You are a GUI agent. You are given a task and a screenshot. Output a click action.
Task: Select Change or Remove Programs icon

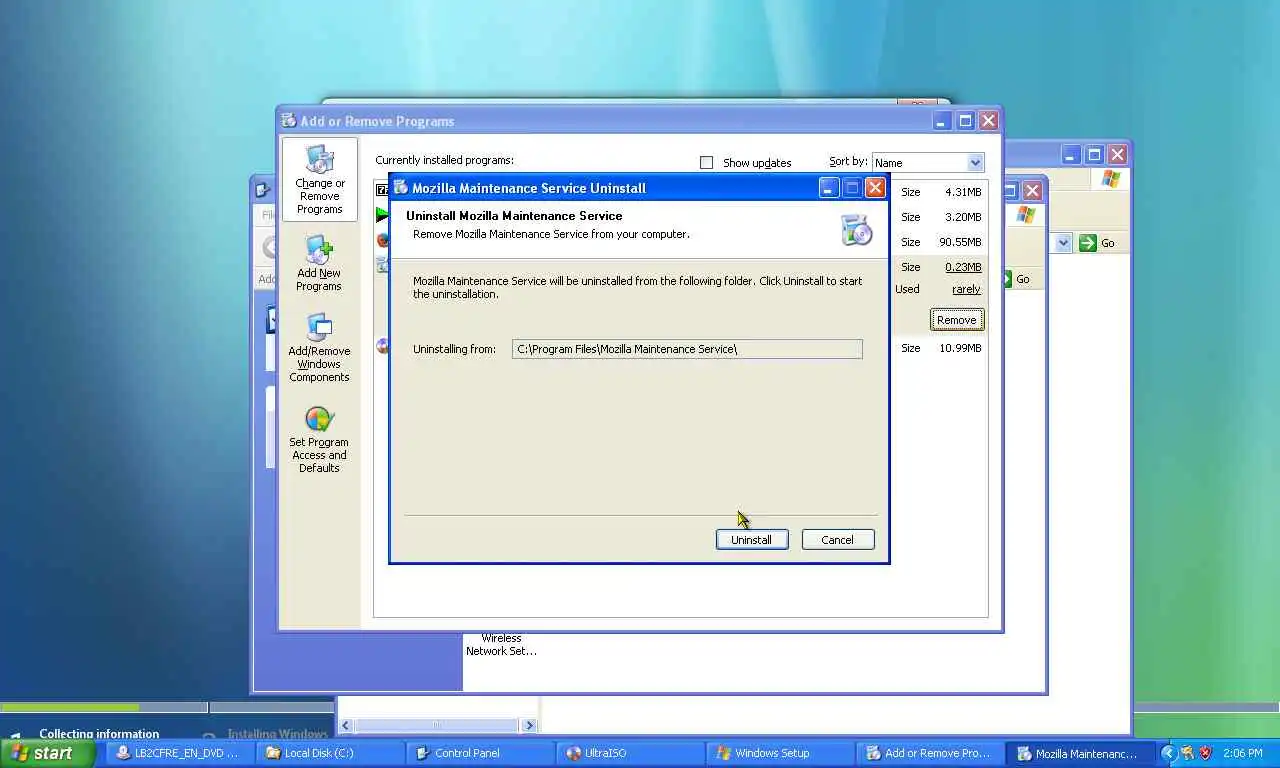click(319, 180)
